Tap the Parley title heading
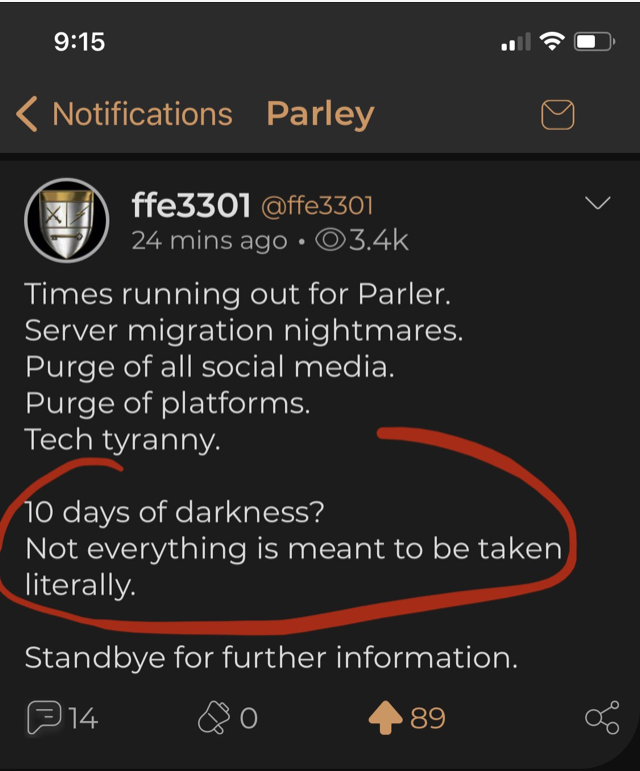The height and width of the screenshot is (771, 640). click(320, 115)
